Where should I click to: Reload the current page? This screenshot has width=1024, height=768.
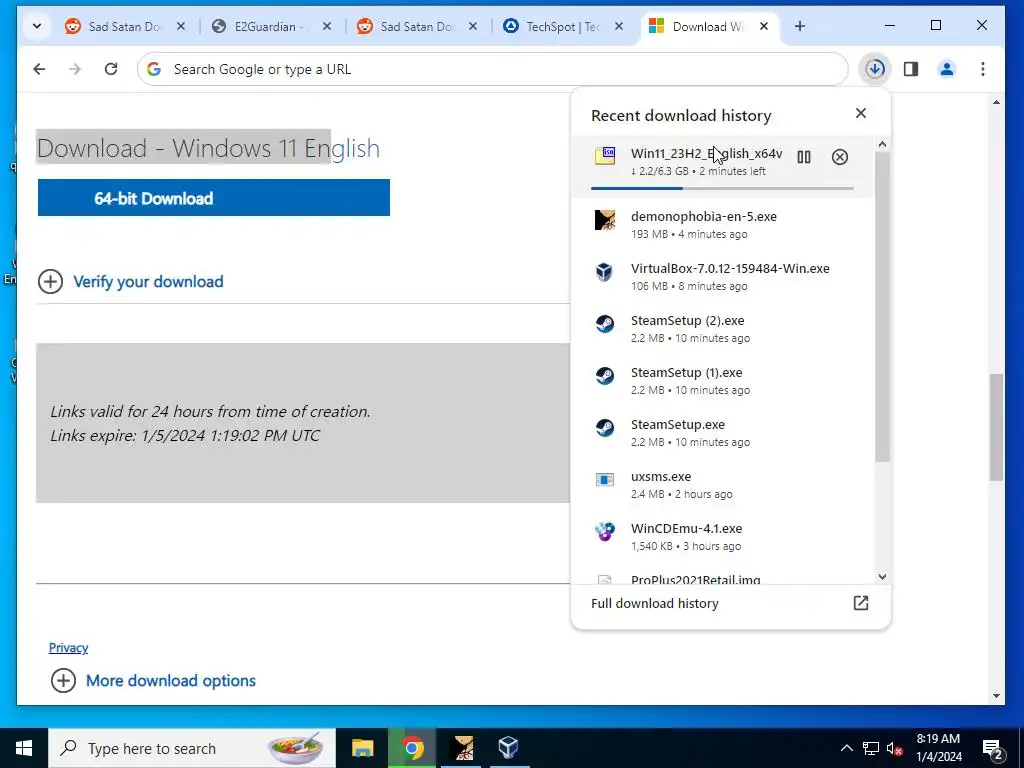point(111,69)
